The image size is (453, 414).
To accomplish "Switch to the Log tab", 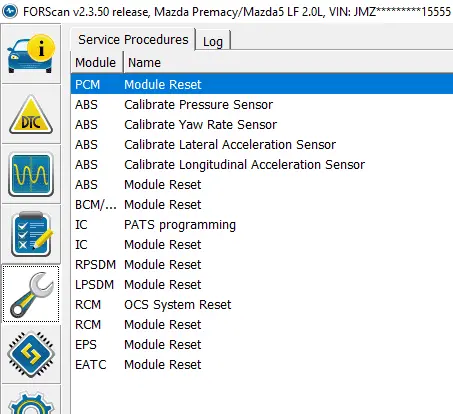I will (213, 41).
